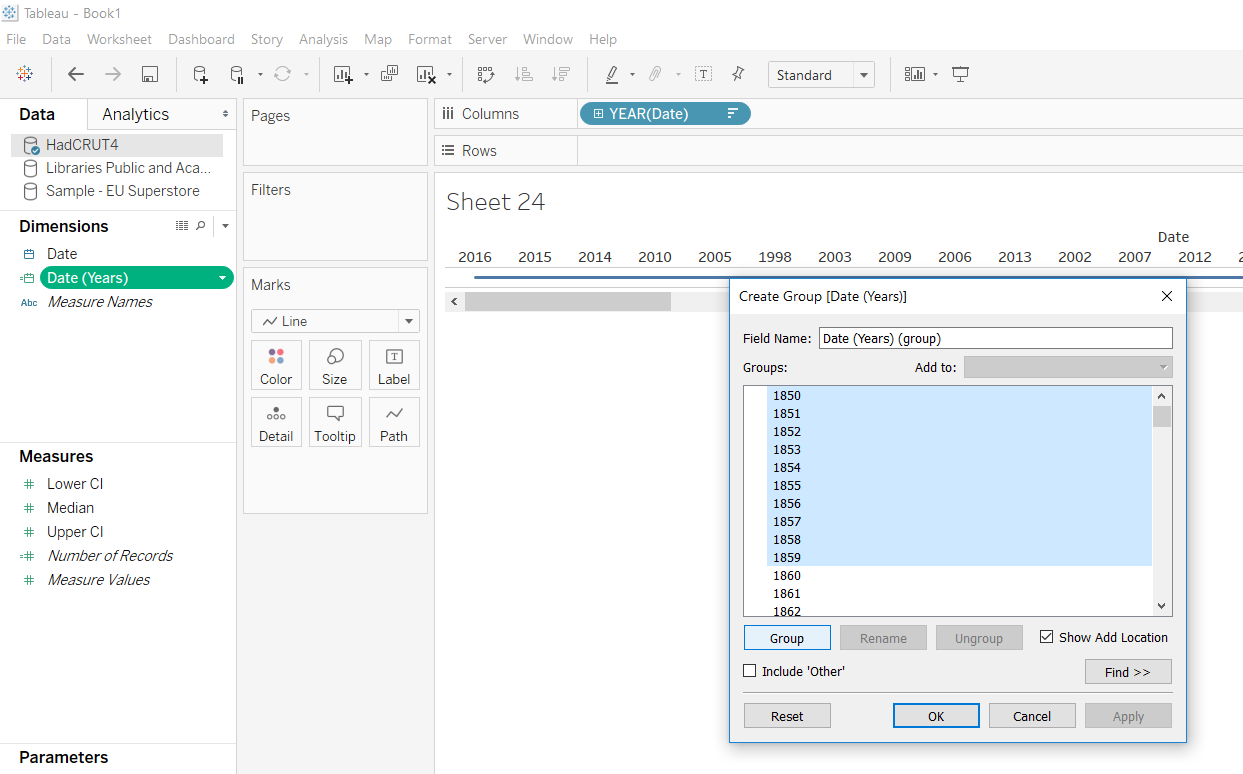Click the Find >> button

[1127, 672]
